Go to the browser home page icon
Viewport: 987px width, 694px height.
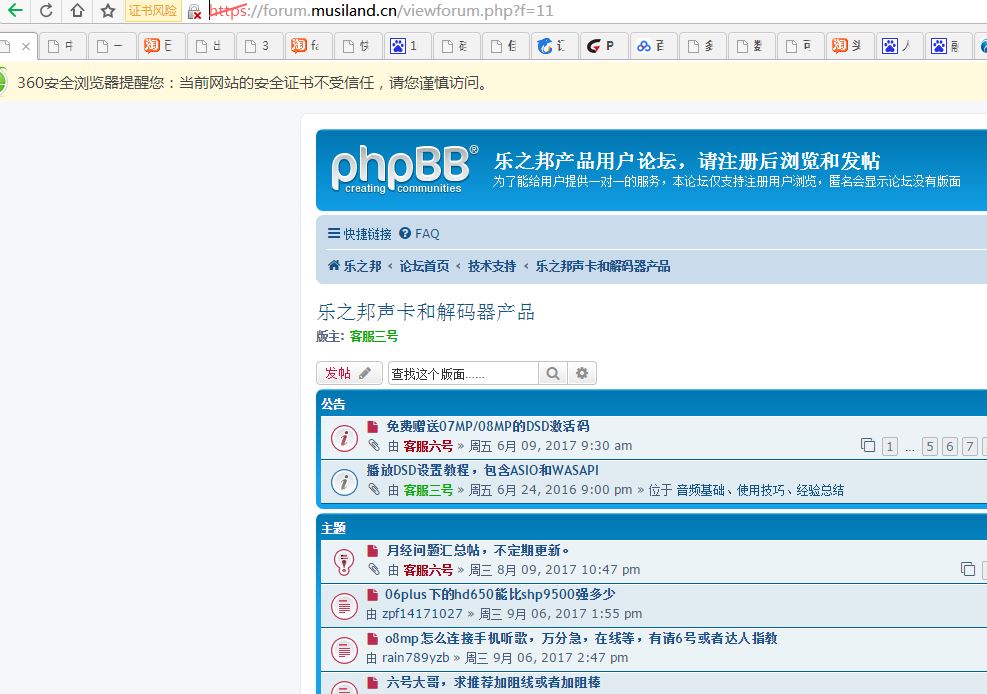[x=77, y=11]
